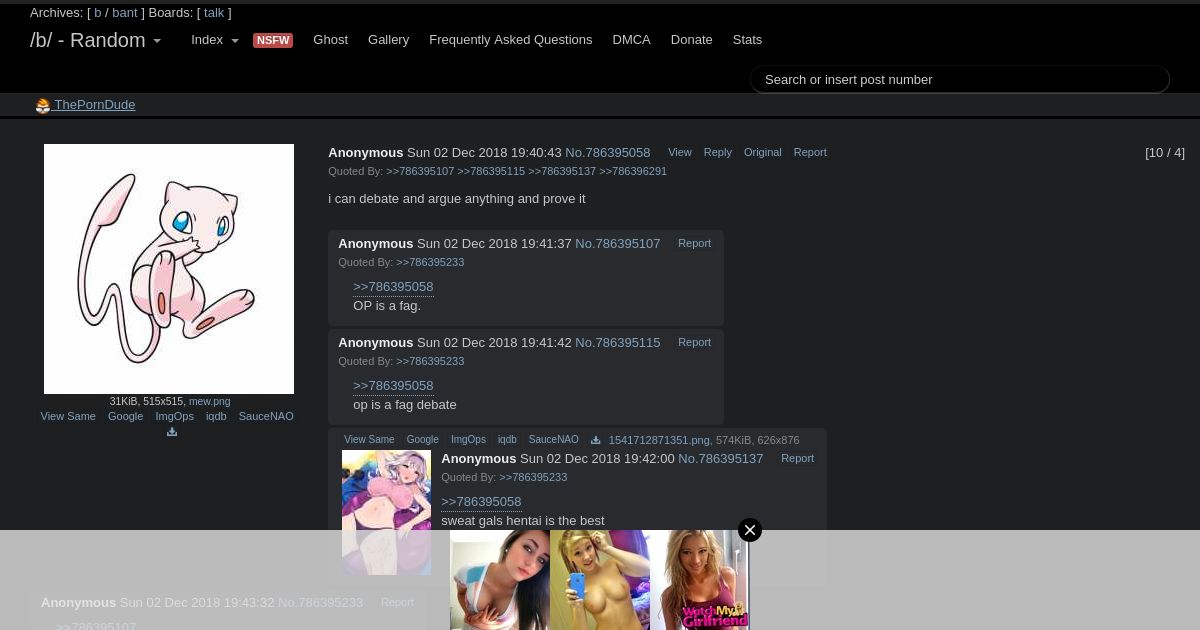Report the OP post
This screenshot has height=630, width=1200.
click(x=810, y=152)
